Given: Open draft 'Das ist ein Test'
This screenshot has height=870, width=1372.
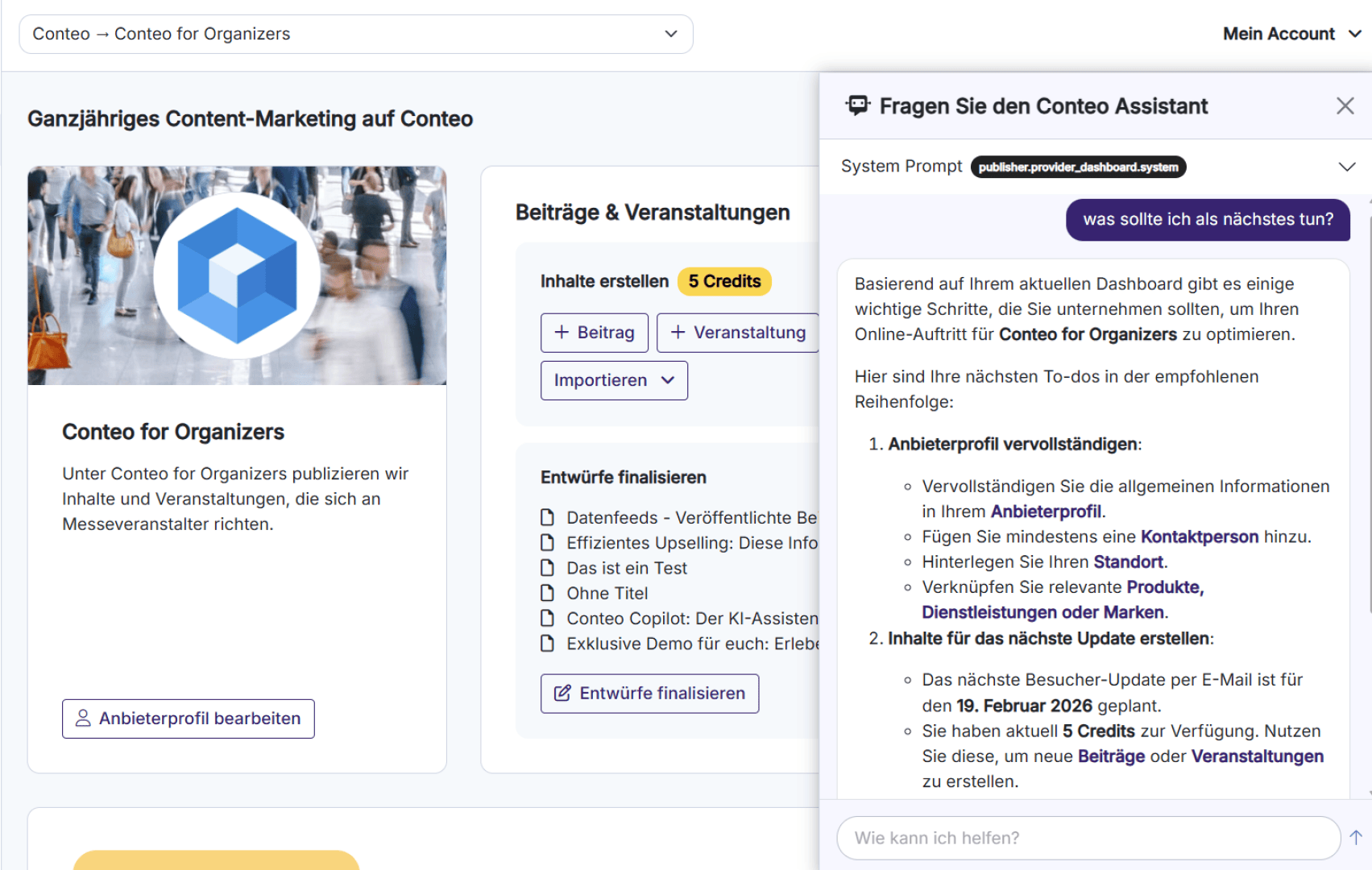Looking at the screenshot, I should click(x=627, y=568).
